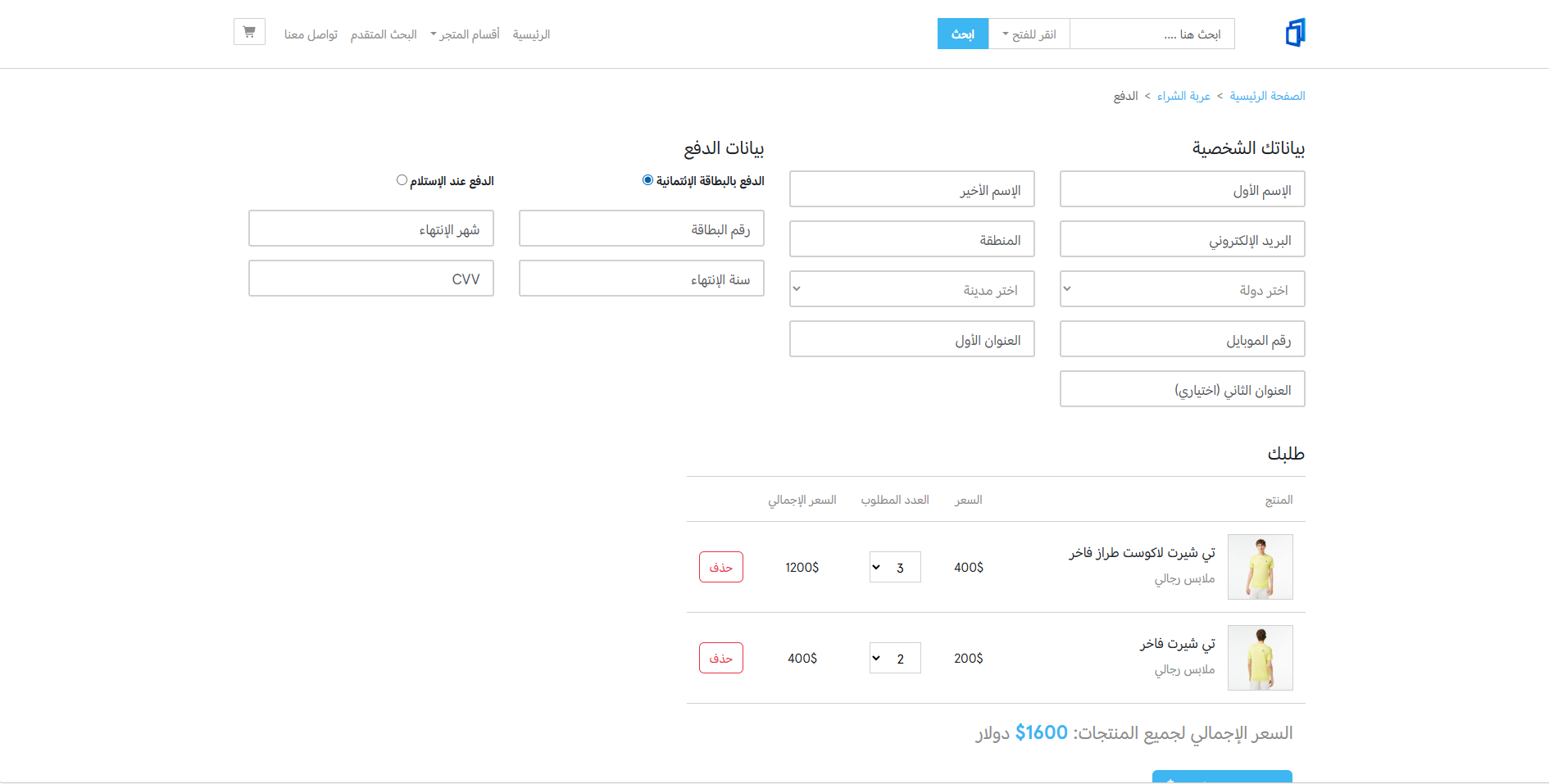
Task: Open the اختر مدينة city dropdown
Action: [x=911, y=288]
